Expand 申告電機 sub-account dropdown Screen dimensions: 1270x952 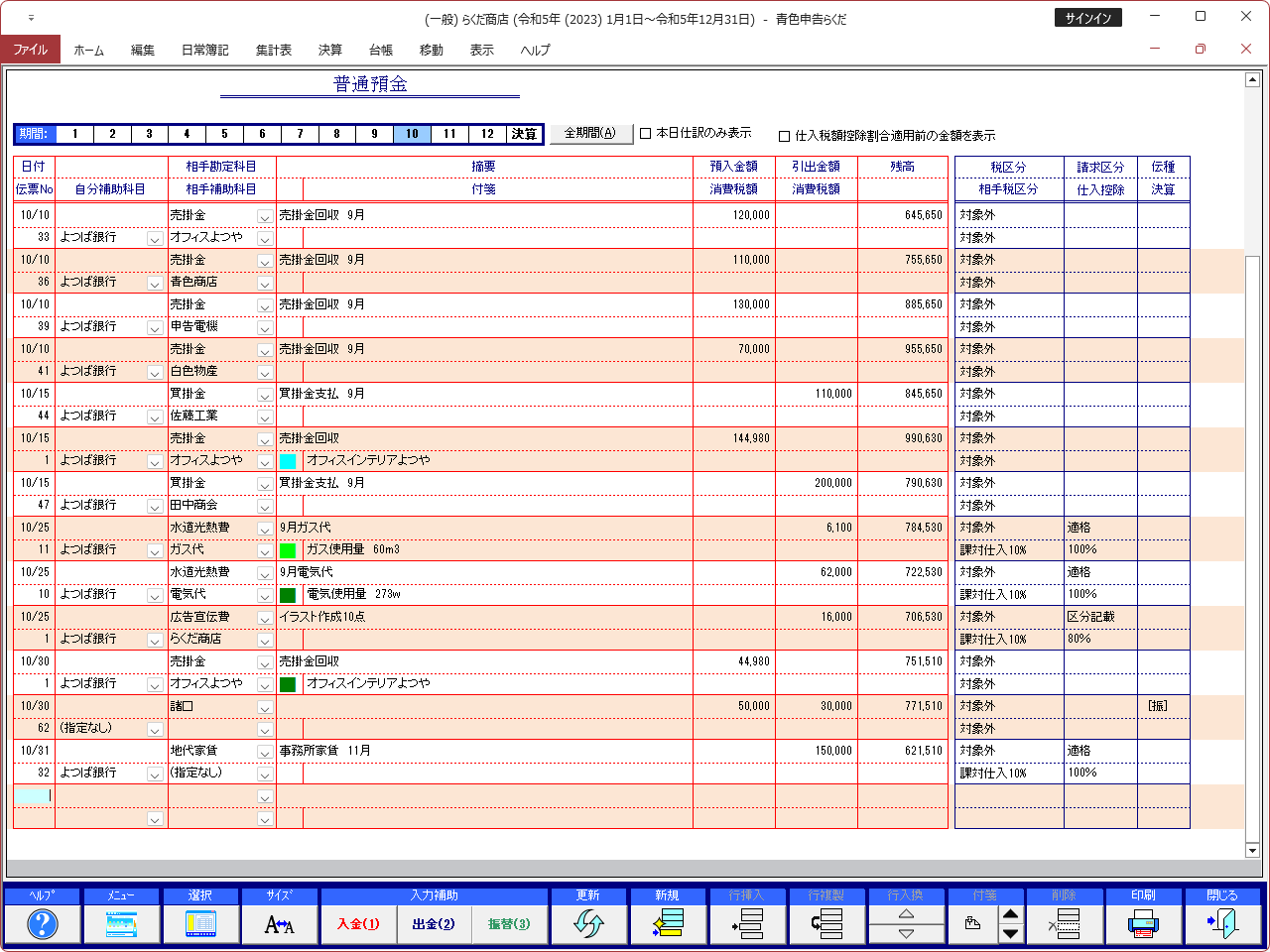click(x=265, y=328)
